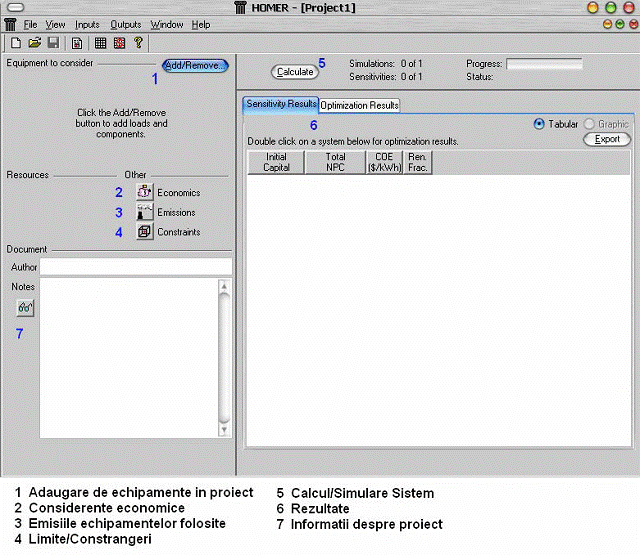
Task: Open the Outputs menu
Action: (x=125, y=24)
